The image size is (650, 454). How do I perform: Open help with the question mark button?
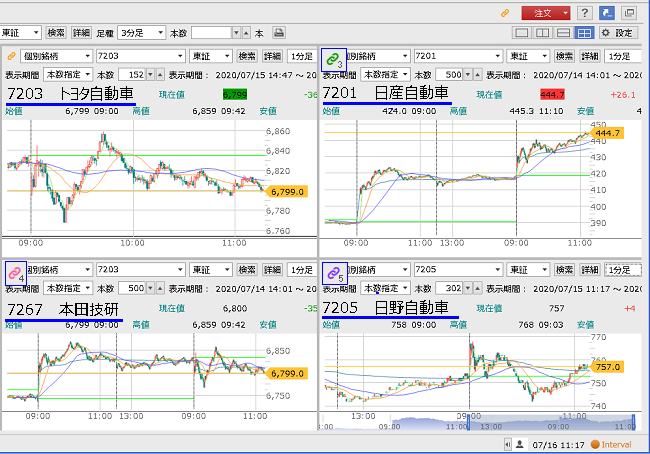585,13
